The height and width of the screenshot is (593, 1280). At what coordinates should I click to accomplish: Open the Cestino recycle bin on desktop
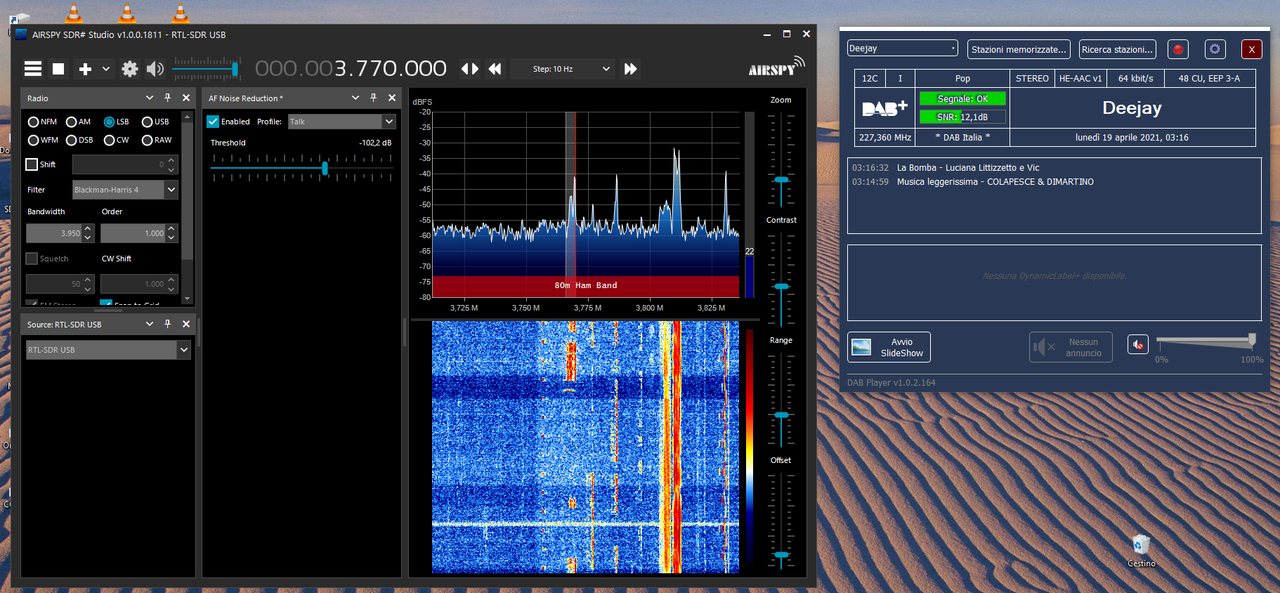point(1141,551)
